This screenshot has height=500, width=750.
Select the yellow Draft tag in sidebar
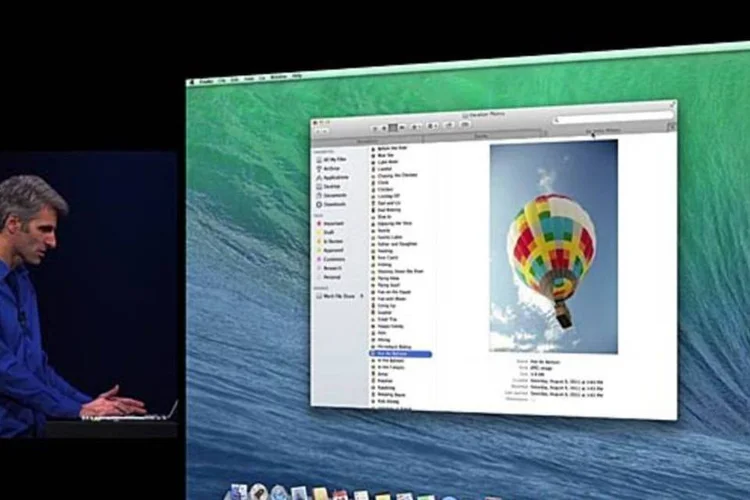(325, 232)
